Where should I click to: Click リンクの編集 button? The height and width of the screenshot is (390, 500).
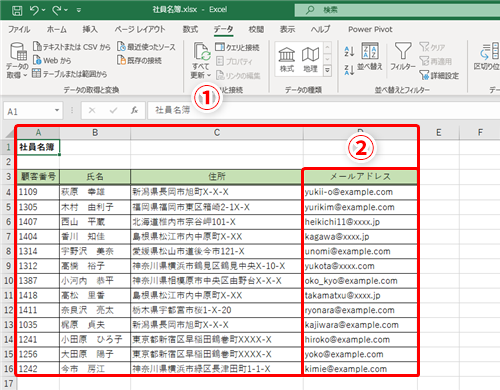tap(238, 76)
